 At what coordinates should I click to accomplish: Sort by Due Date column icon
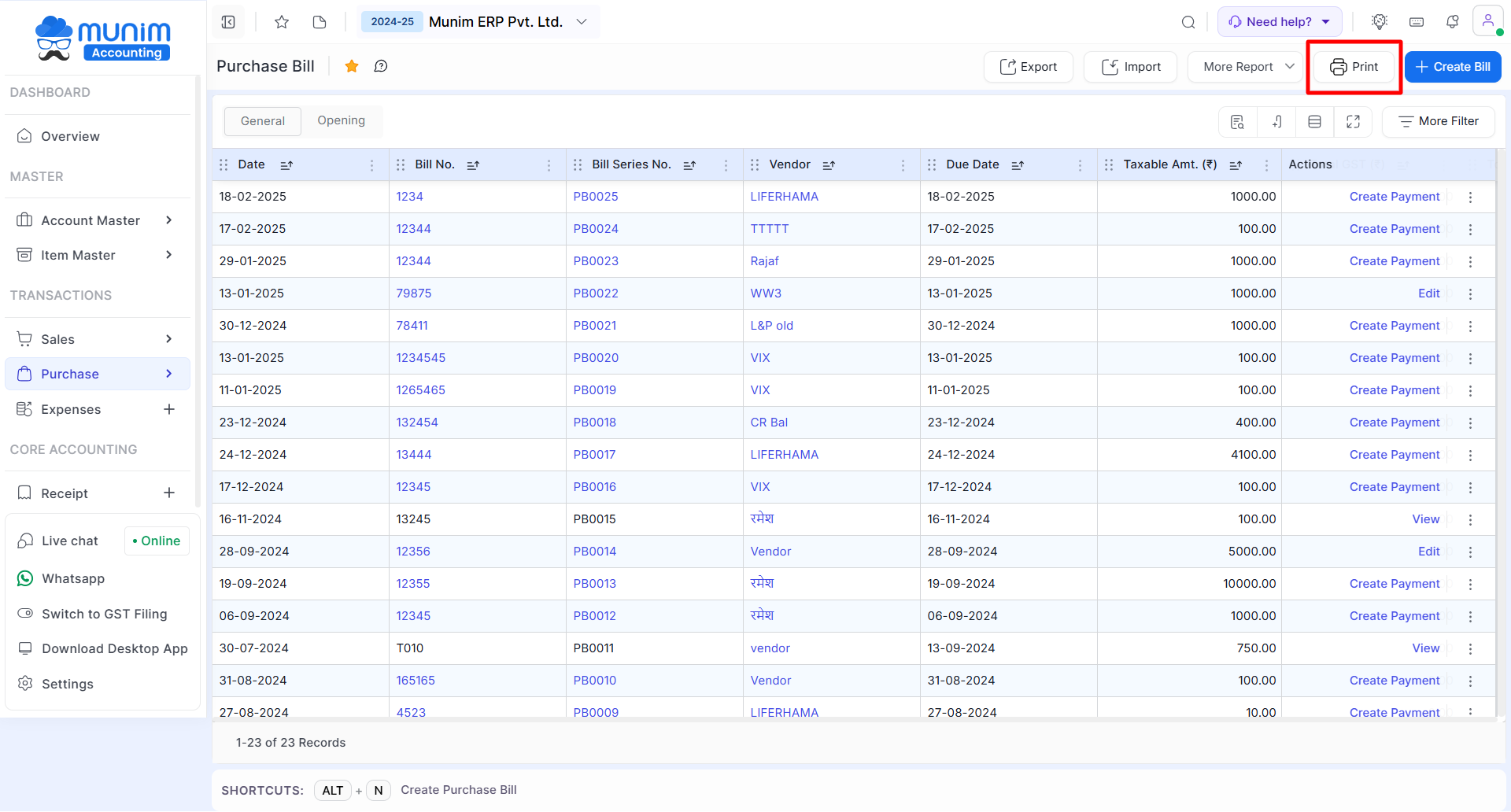[1018, 165]
